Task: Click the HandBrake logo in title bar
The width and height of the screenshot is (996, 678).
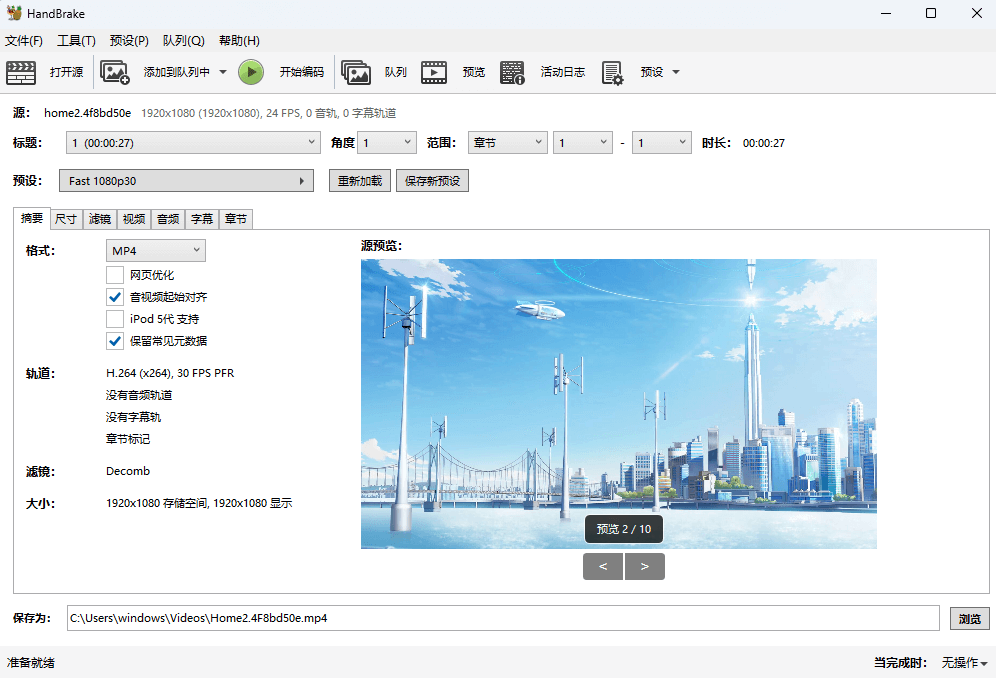Action: 13,13
